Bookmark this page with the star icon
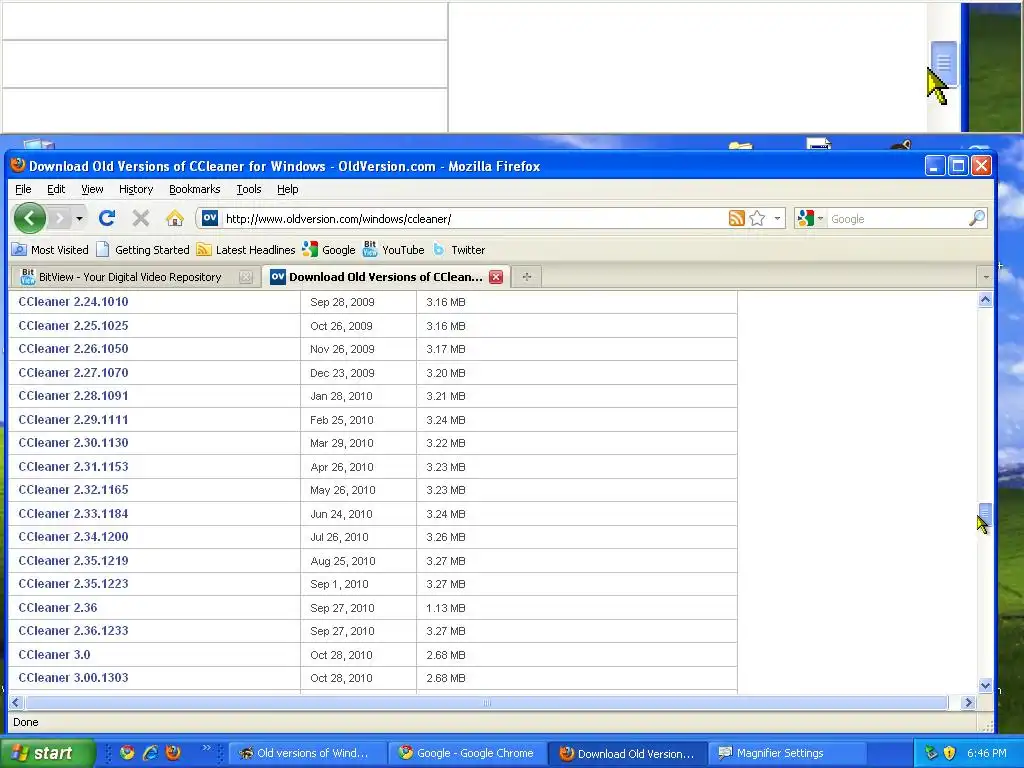The height and width of the screenshot is (768, 1024). click(x=757, y=218)
